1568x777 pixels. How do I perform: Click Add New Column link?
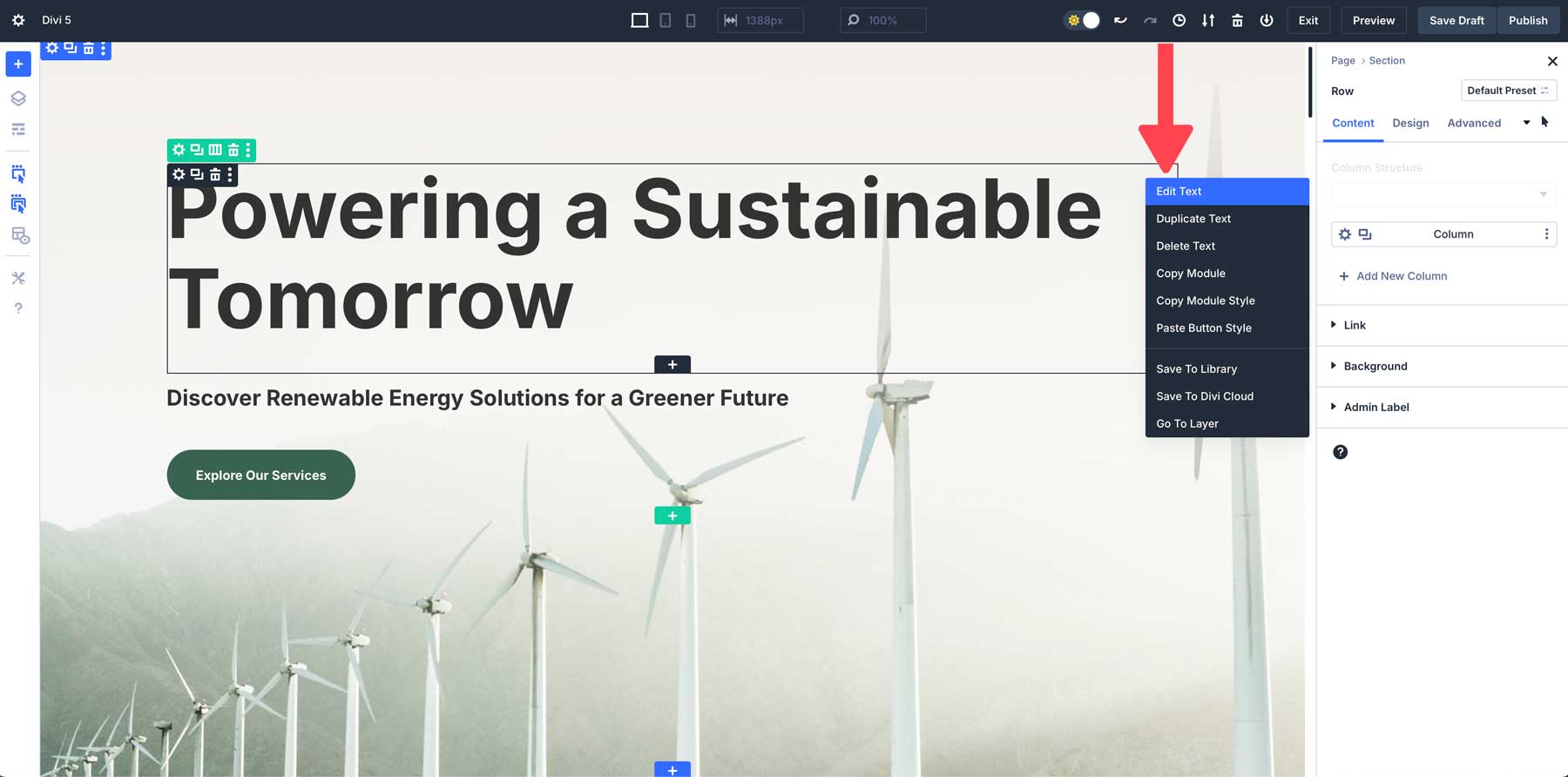tap(1393, 276)
